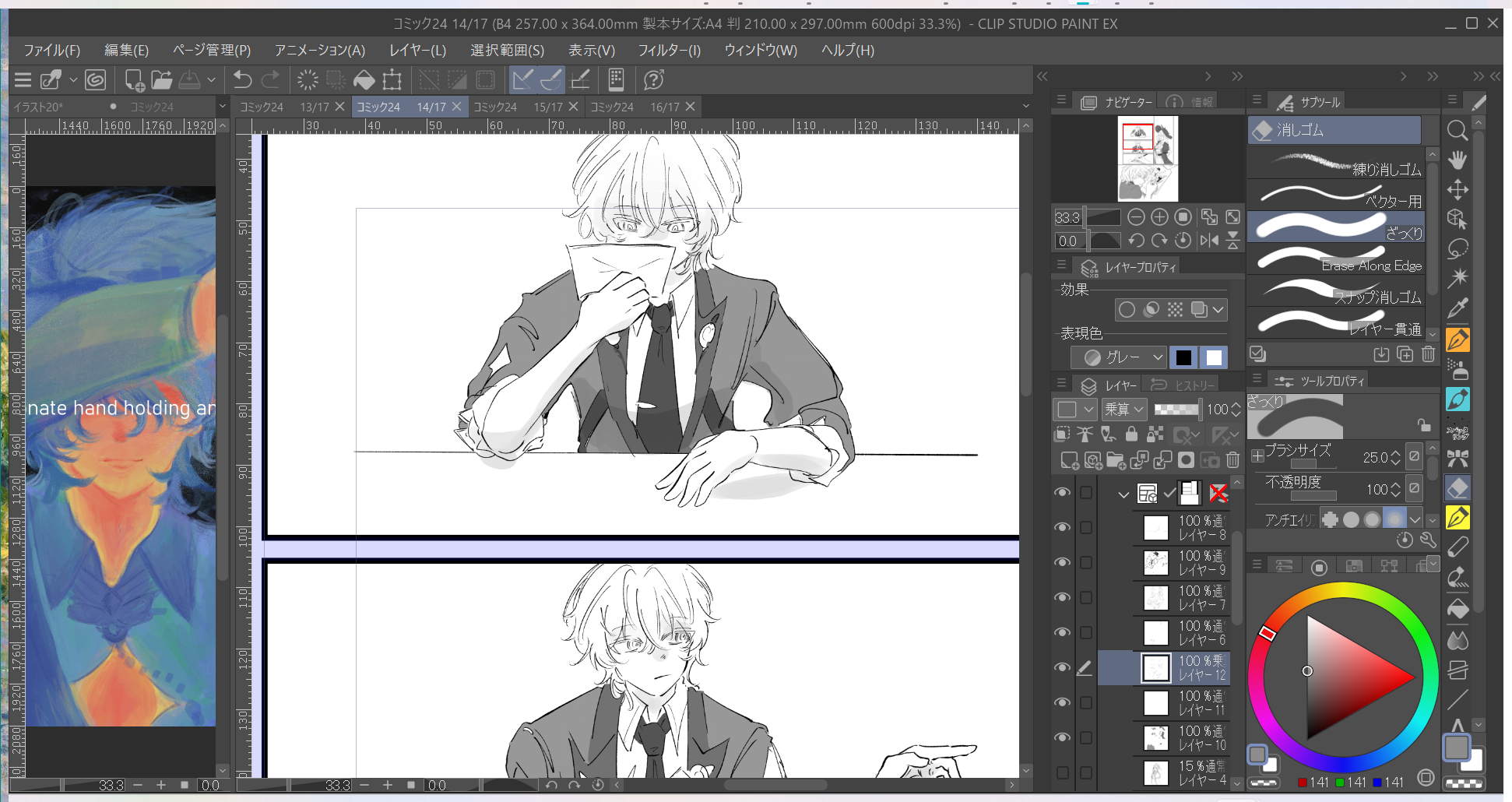1512x802 pixels.
Task: Click the black expression color swatch
Action: tap(1183, 357)
